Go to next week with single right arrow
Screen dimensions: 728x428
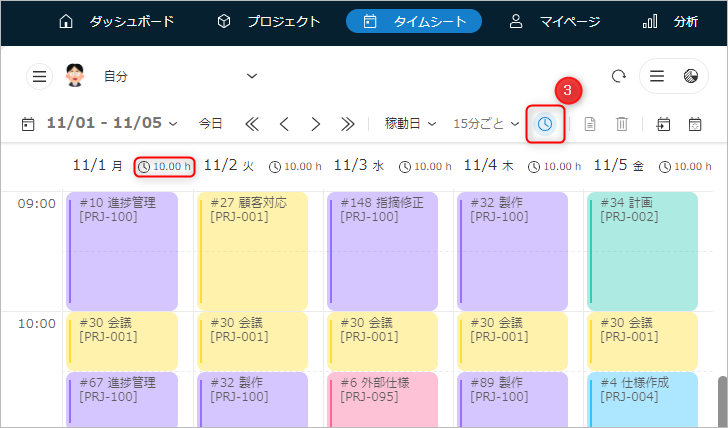click(315, 124)
